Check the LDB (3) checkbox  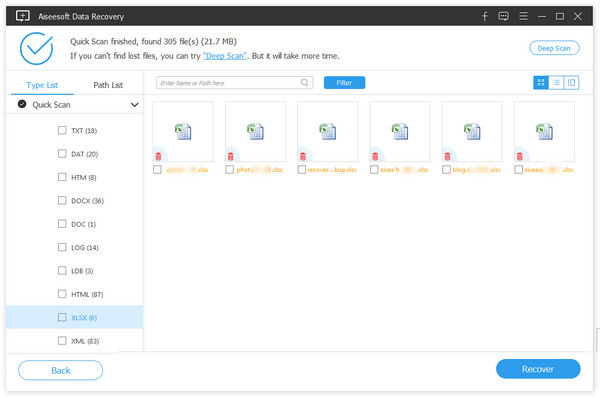62,271
